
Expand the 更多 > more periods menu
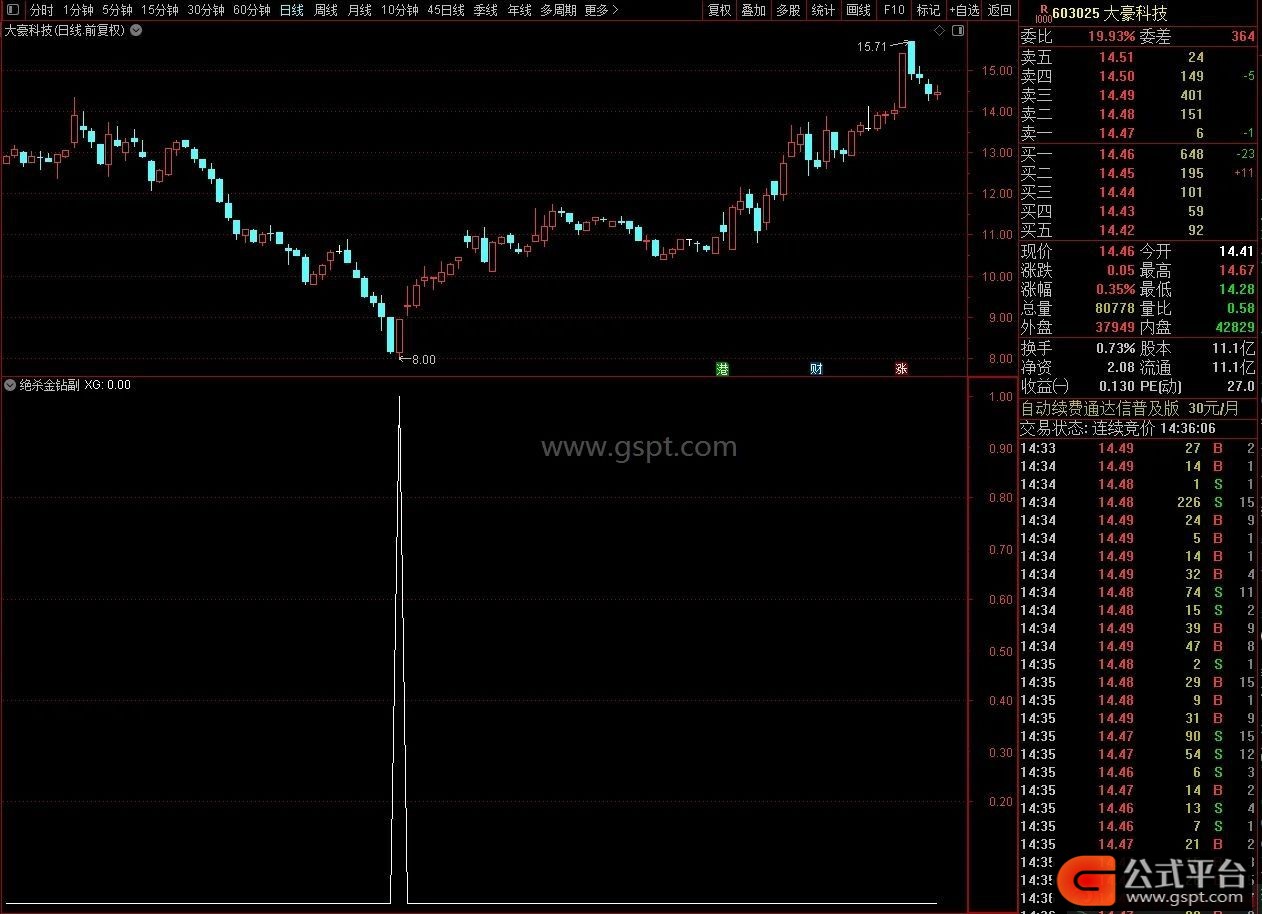(602, 10)
